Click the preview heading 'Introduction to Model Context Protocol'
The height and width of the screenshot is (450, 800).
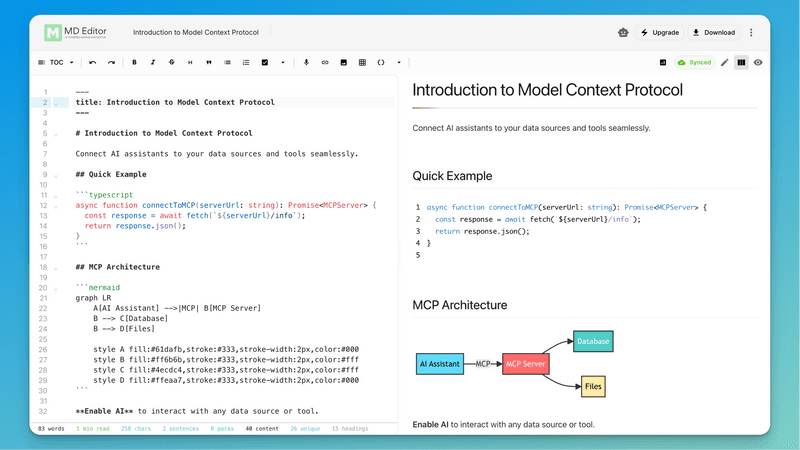point(547,90)
